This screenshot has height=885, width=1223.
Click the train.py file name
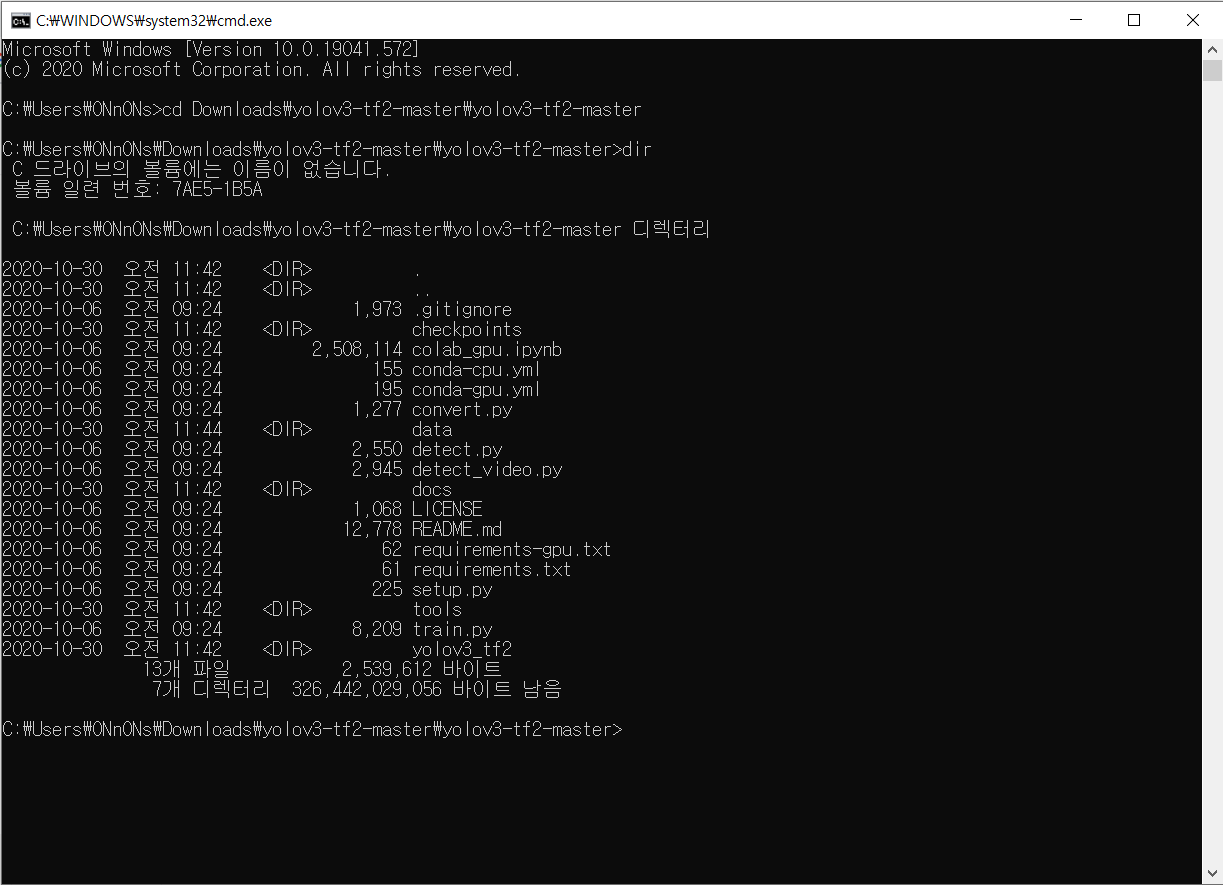pyautogui.click(x=452, y=630)
